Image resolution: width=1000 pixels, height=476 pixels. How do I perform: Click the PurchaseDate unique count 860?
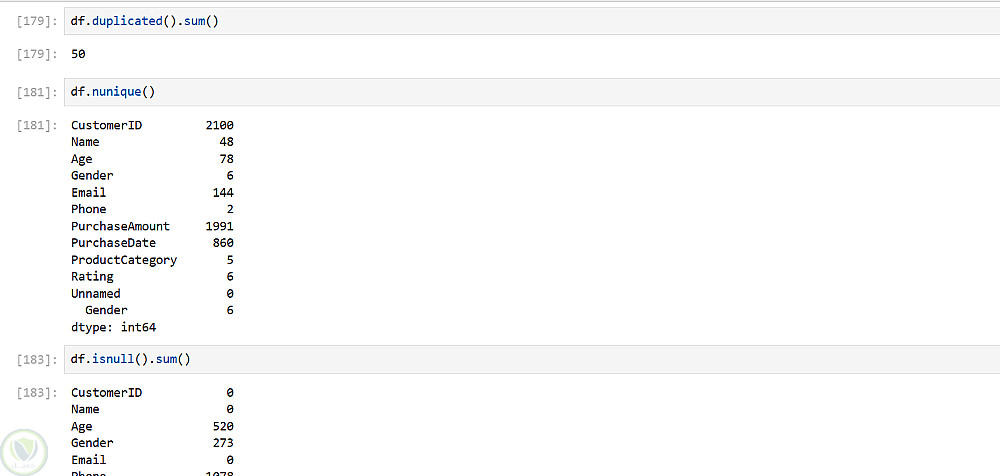223,243
